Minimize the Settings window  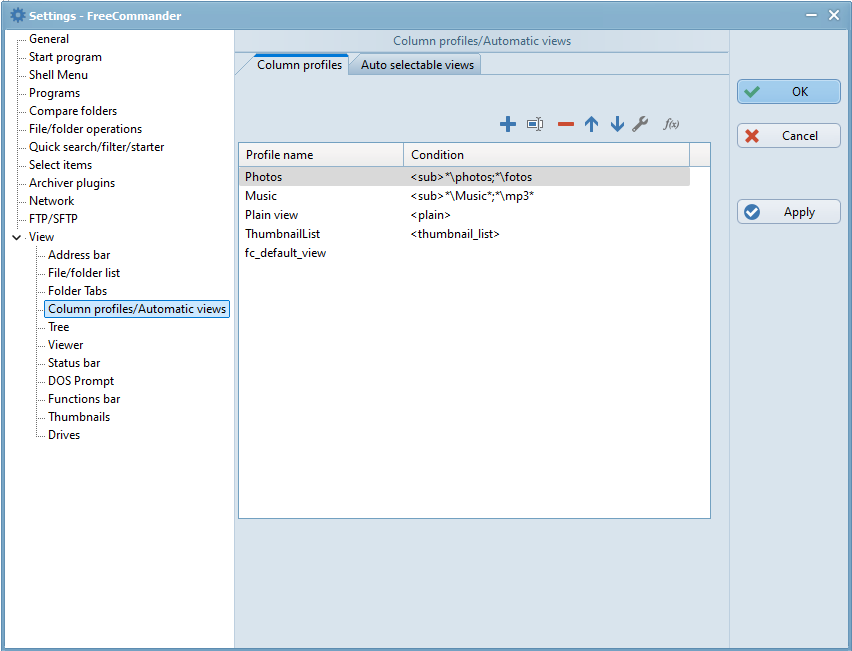click(811, 15)
